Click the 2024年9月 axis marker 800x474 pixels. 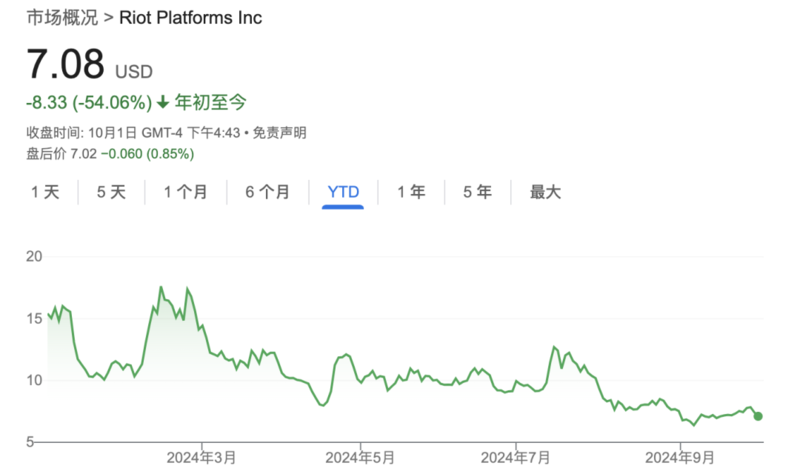680,458
